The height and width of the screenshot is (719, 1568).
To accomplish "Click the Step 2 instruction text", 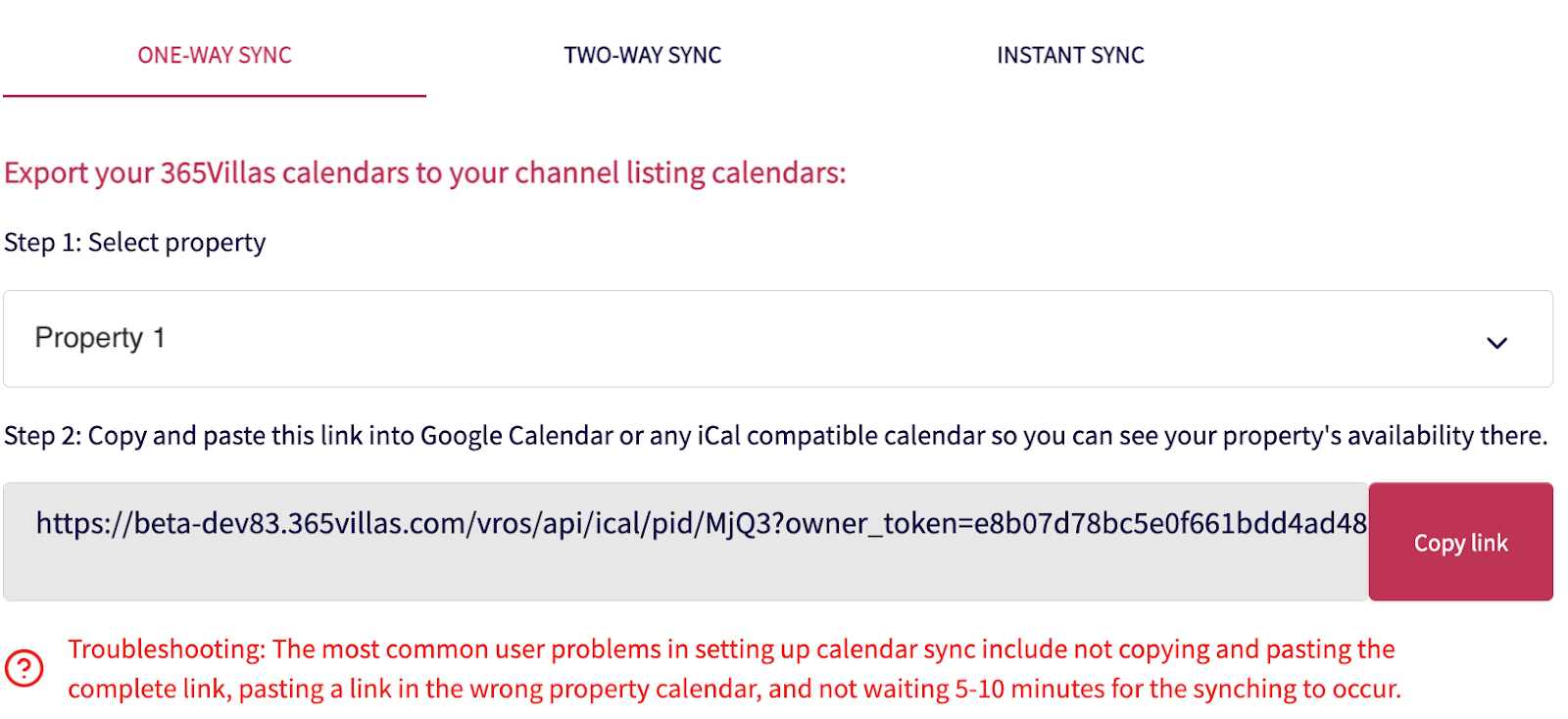I will click(x=775, y=436).
